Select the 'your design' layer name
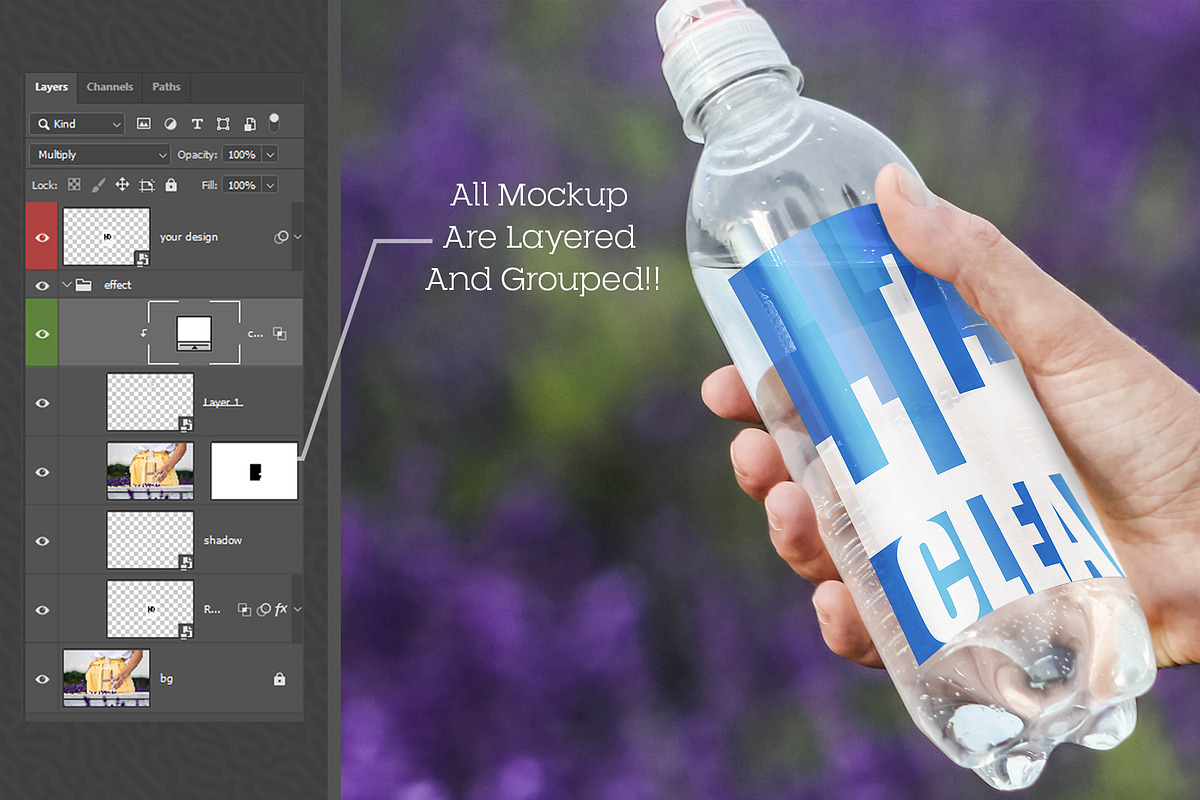Image resolution: width=1200 pixels, height=800 pixels. click(x=188, y=237)
